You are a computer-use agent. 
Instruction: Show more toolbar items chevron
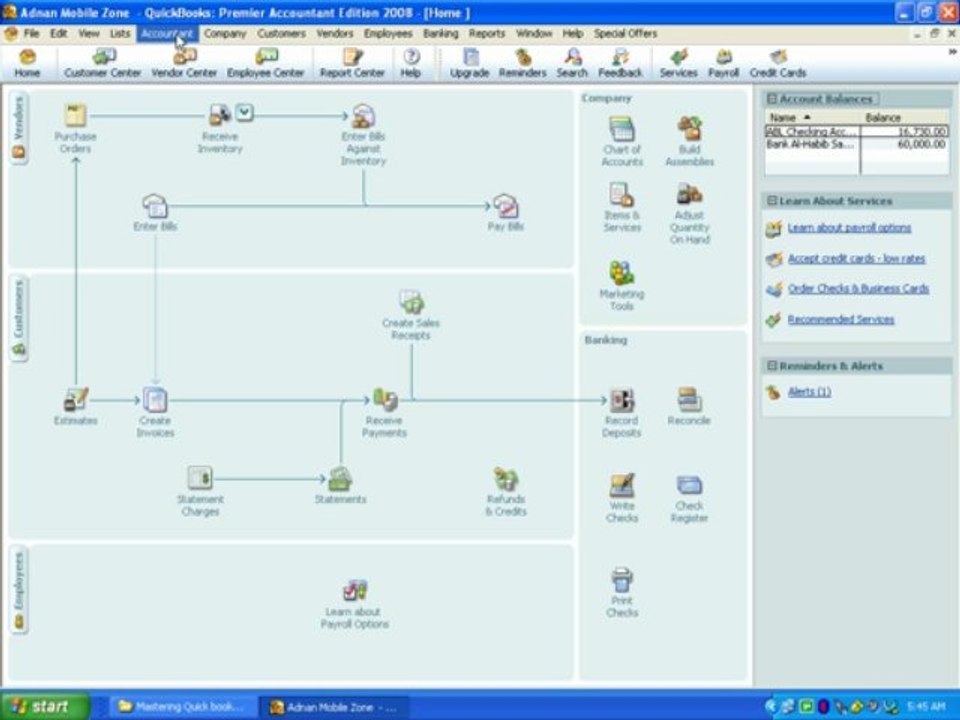click(953, 52)
